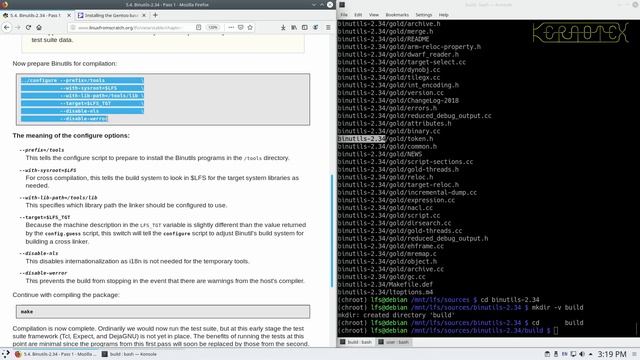Image resolution: width=640 pixels, height=360 pixels.
Task: Open the Firefox Library icon
Action: pos(294,27)
